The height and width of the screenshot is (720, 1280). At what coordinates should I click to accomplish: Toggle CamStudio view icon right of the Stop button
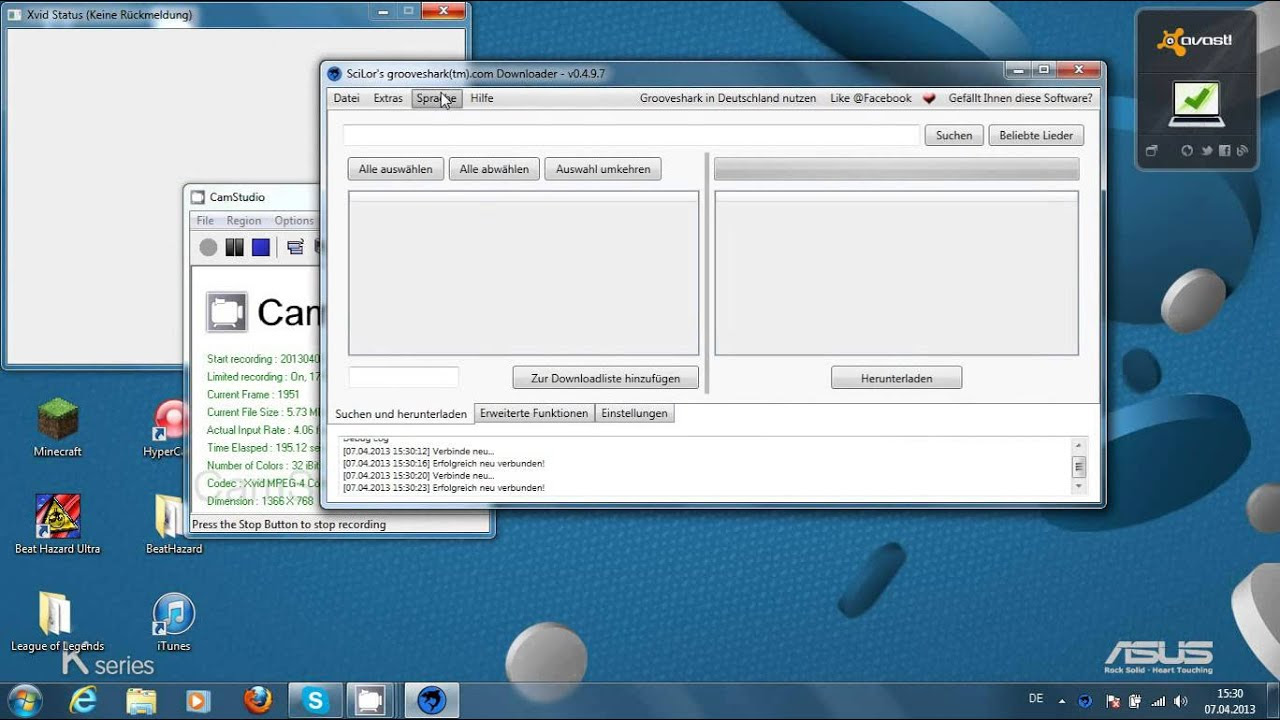coord(295,247)
